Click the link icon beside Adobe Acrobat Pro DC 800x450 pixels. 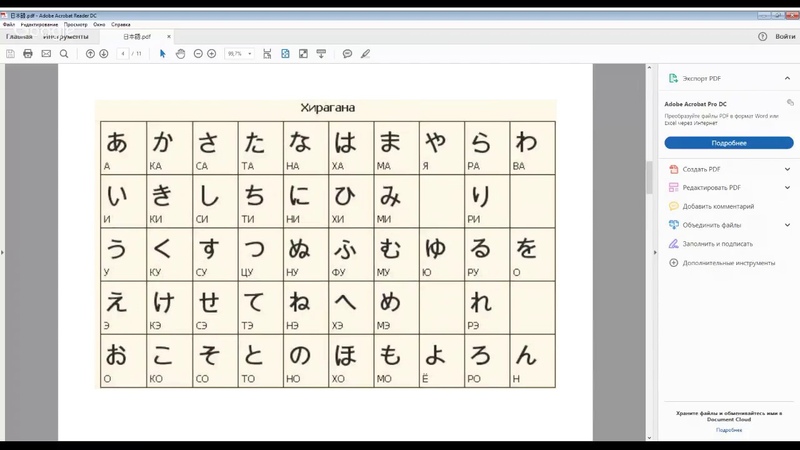point(790,103)
